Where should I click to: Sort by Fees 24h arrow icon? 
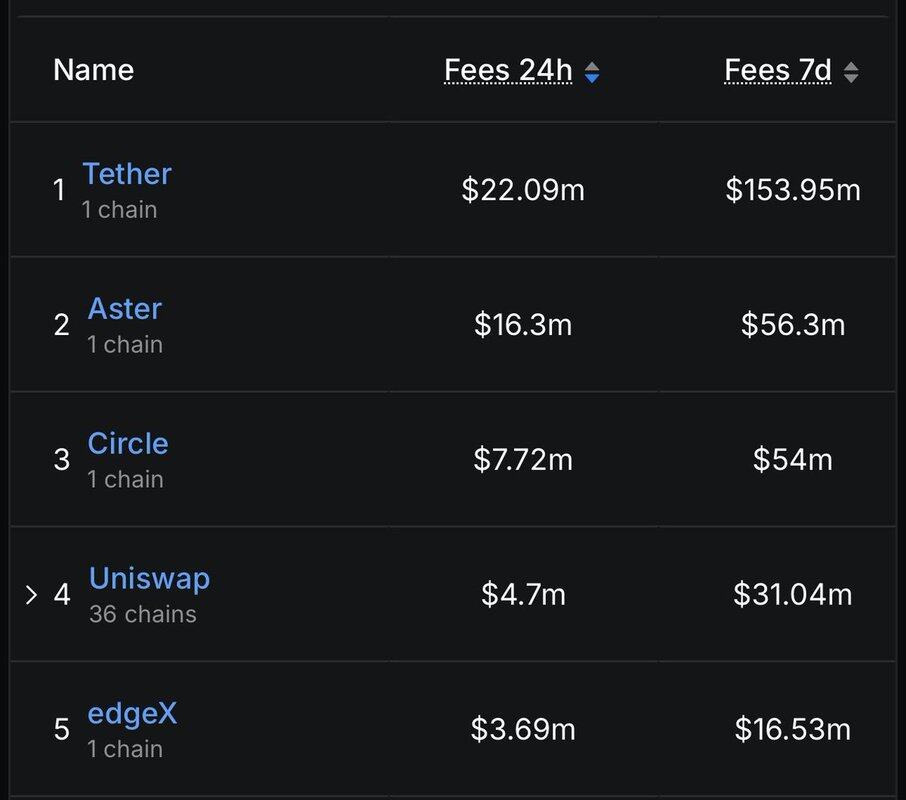(592, 73)
